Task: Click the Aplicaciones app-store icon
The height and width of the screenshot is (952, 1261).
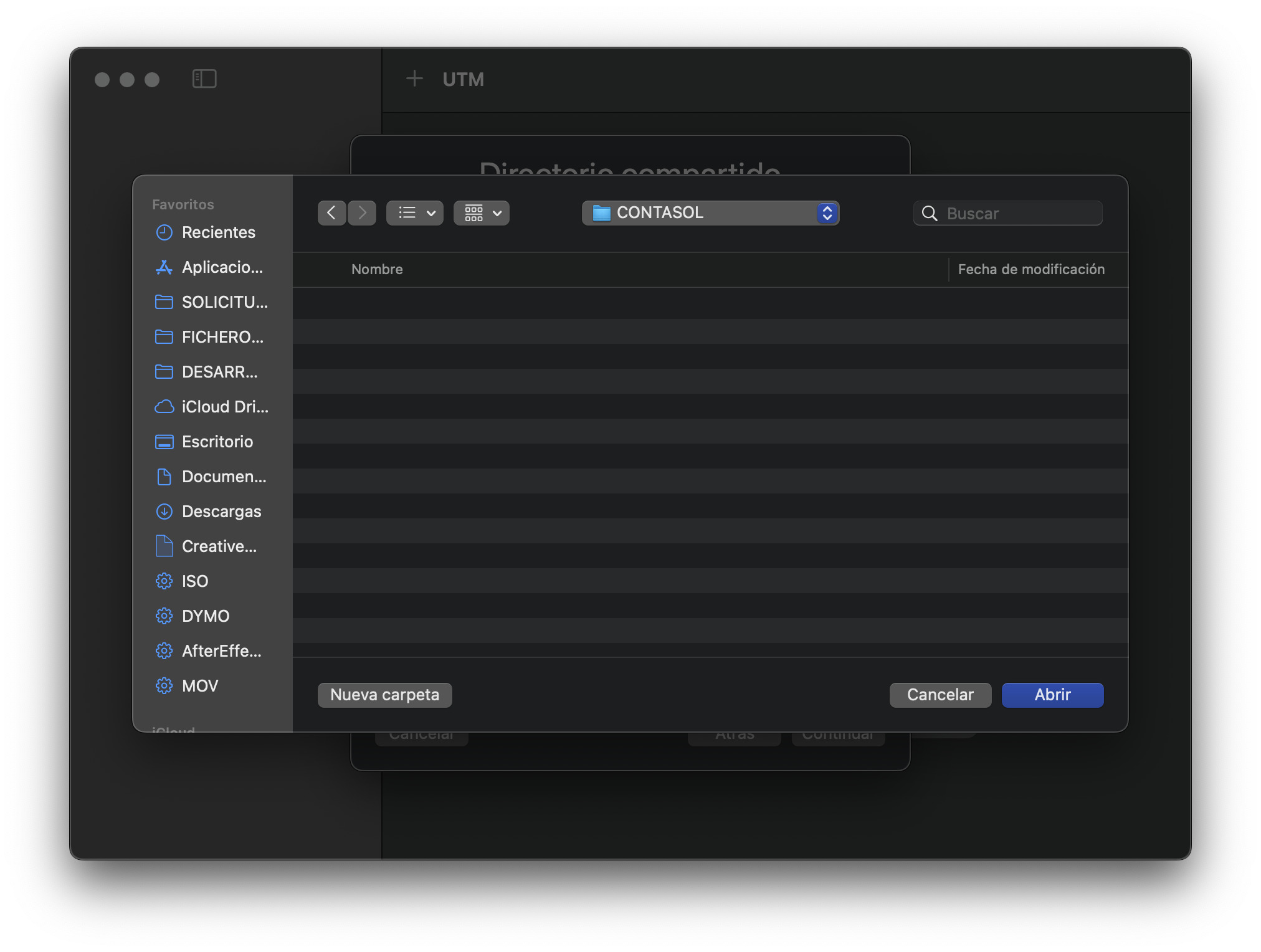Action: point(164,267)
